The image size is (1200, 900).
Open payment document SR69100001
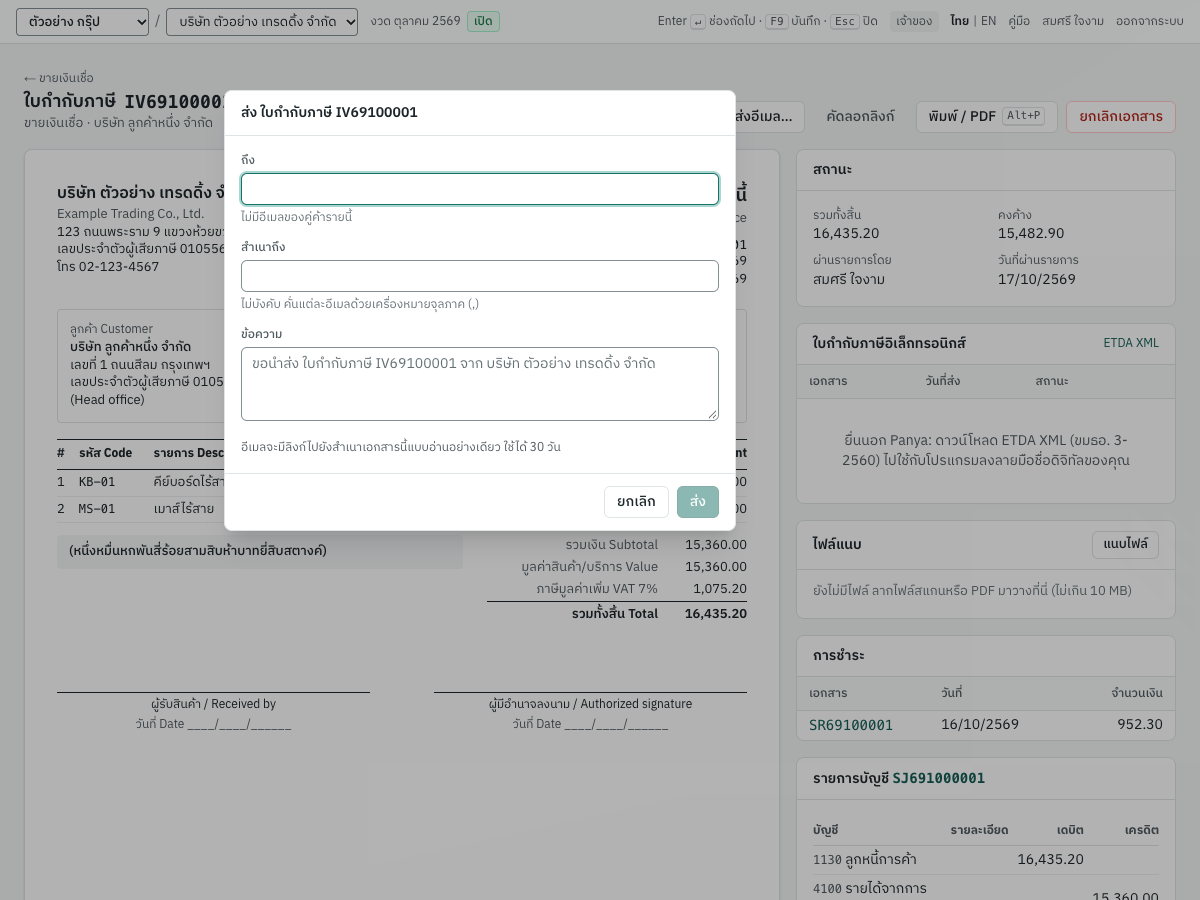[x=851, y=725]
